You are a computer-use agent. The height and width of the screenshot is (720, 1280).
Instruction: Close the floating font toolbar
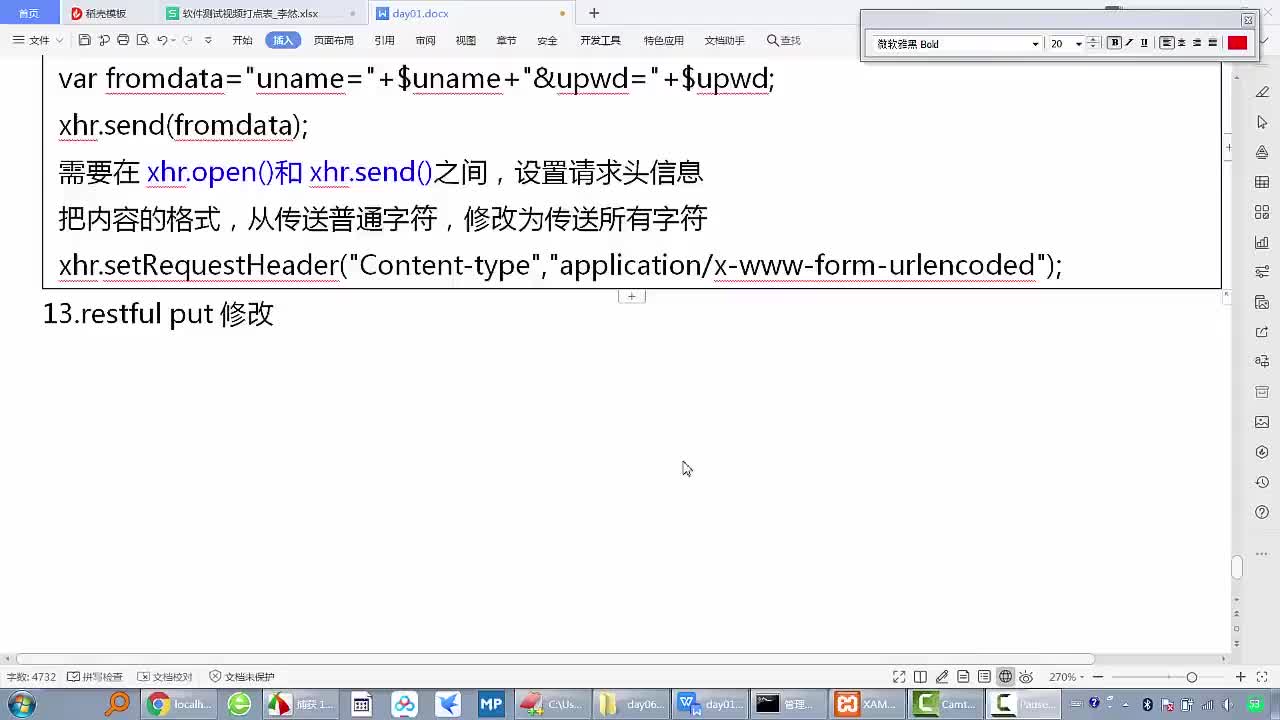point(1247,20)
